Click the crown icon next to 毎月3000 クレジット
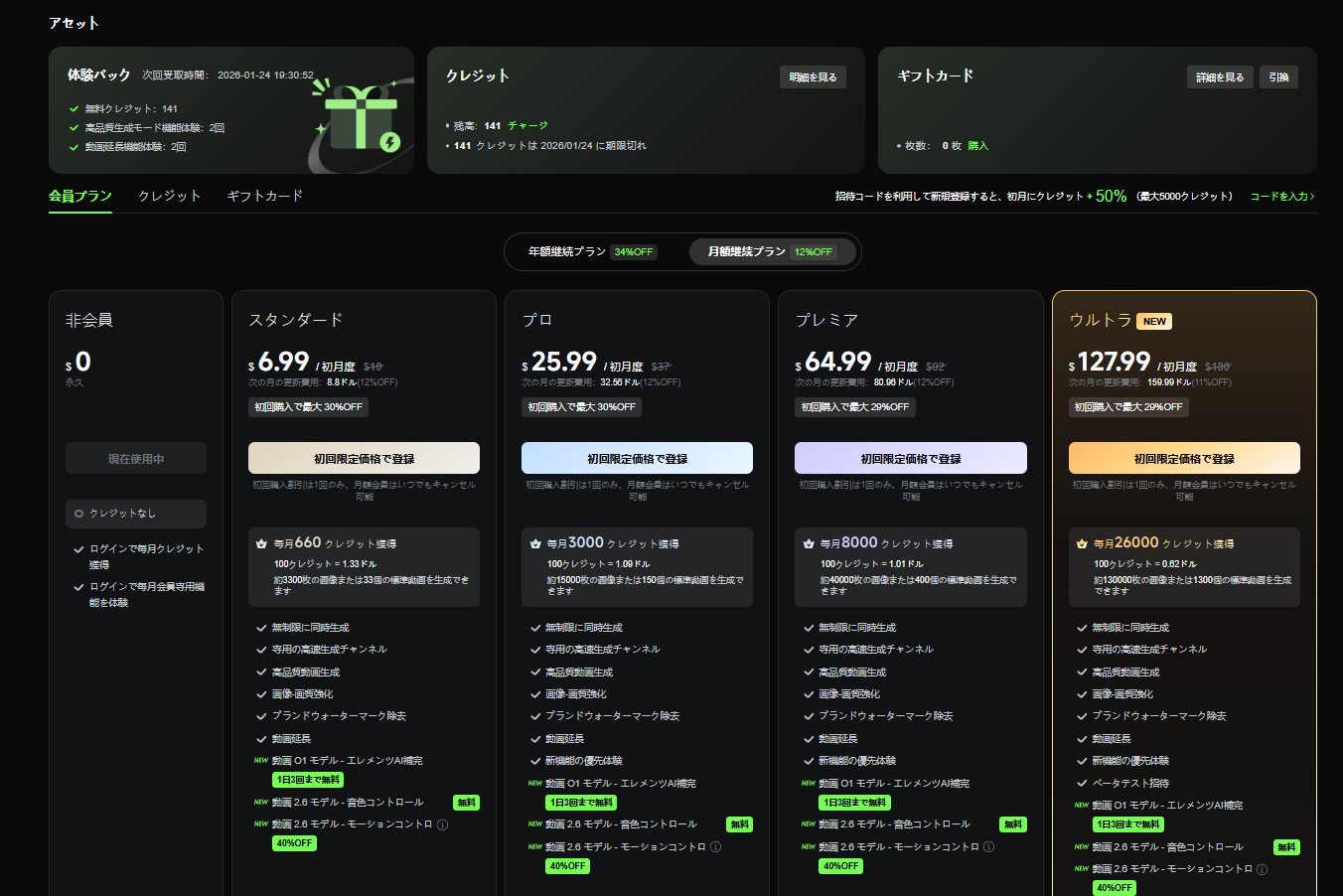Image resolution: width=1343 pixels, height=896 pixels. point(535,544)
